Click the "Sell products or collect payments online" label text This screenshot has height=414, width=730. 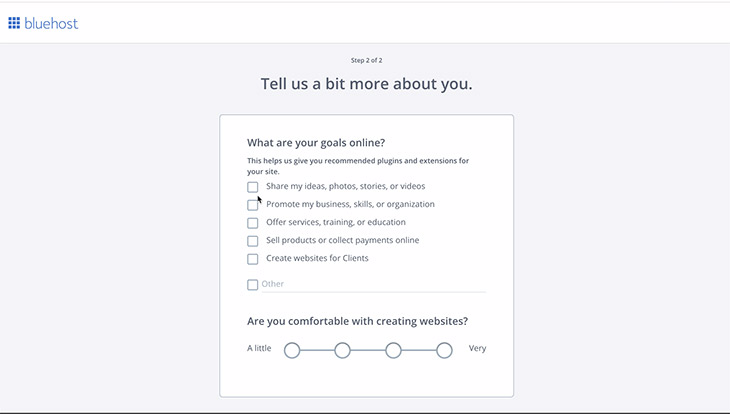pos(343,240)
